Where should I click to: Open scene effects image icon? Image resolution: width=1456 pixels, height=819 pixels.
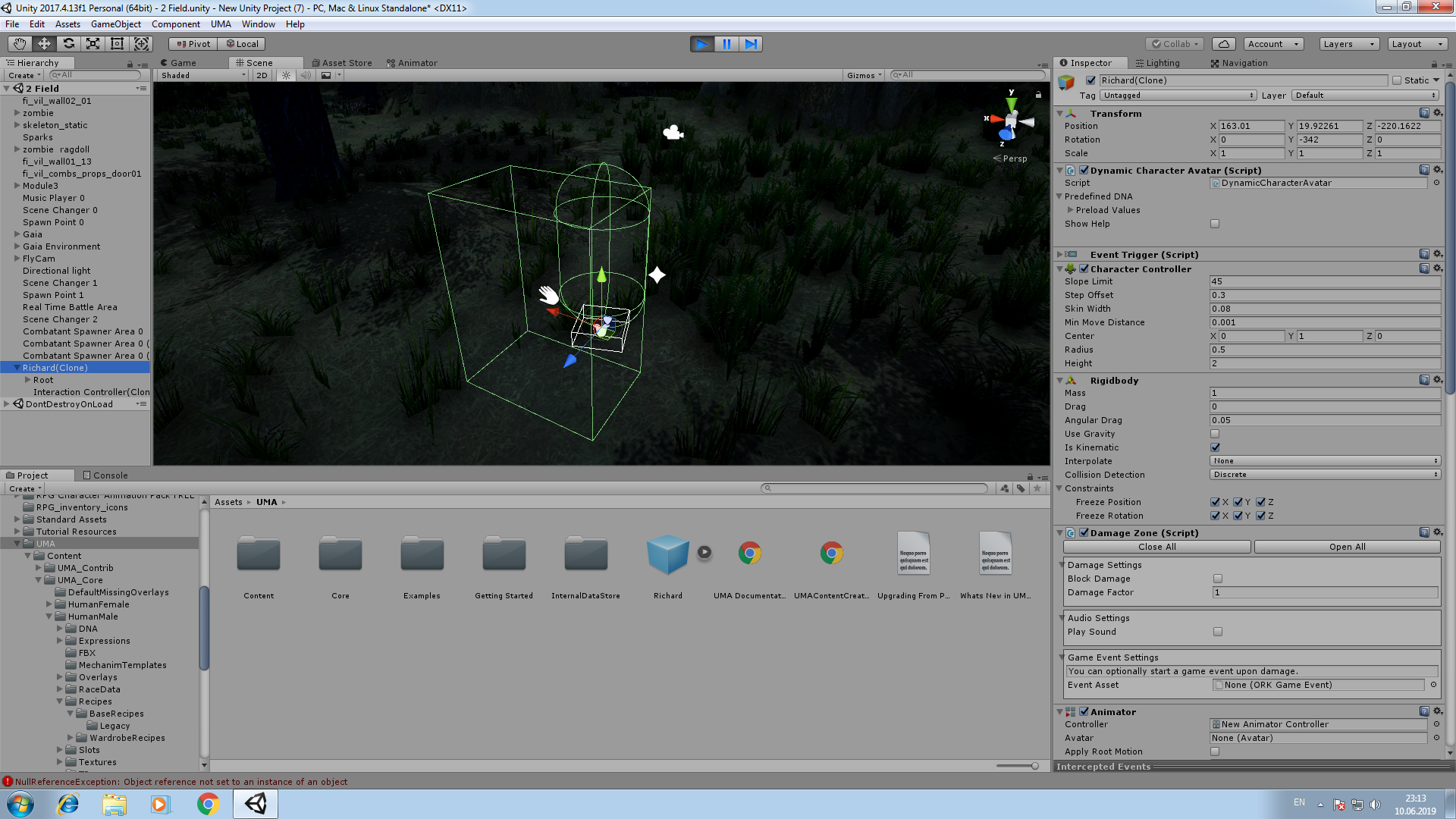point(326,75)
